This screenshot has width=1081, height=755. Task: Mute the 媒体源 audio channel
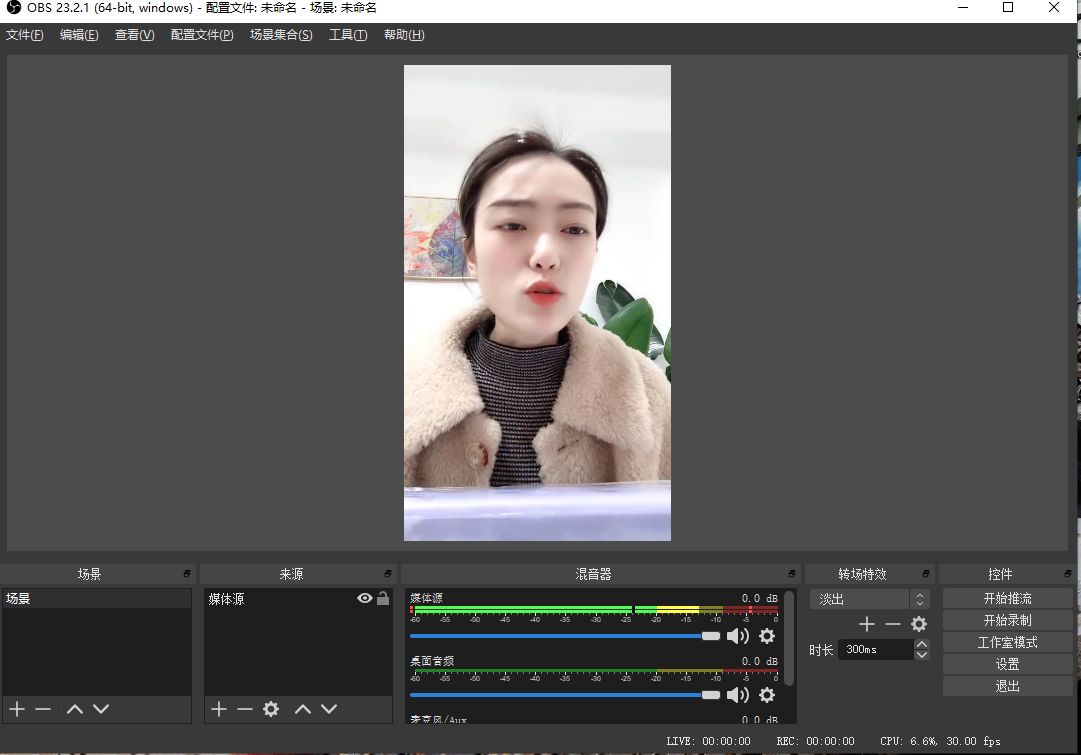(x=738, y=636)
